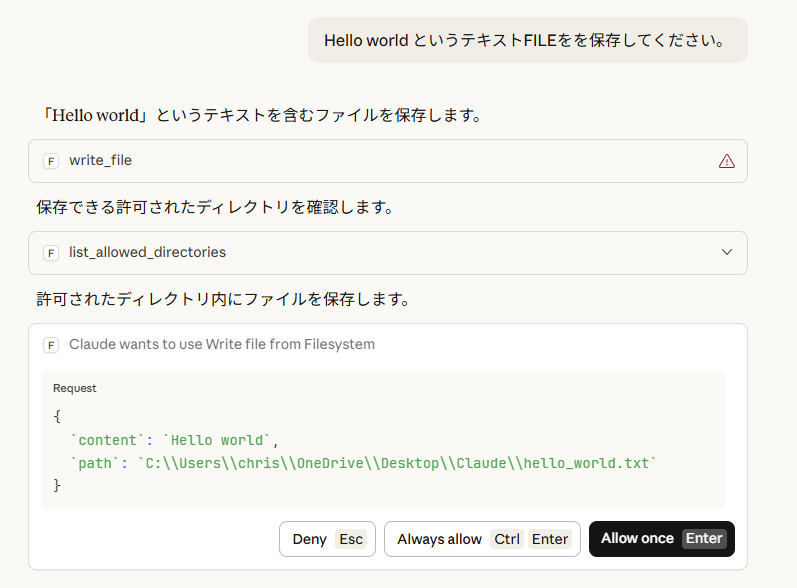797x588 pixels.
Task: Click the Enter badge on Always allow
Action: tap(550, 539)
